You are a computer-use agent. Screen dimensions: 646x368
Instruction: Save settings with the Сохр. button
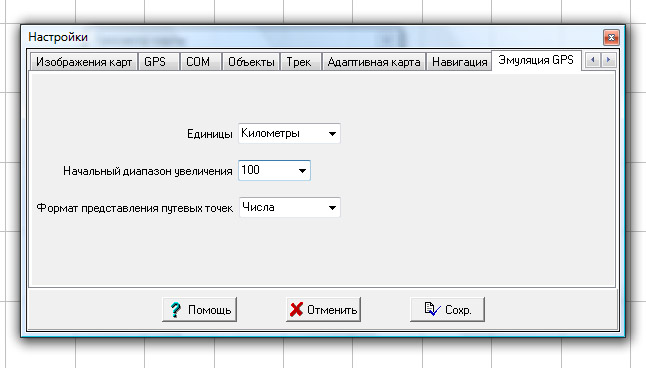pyautogui.click(x=447, y=309)
